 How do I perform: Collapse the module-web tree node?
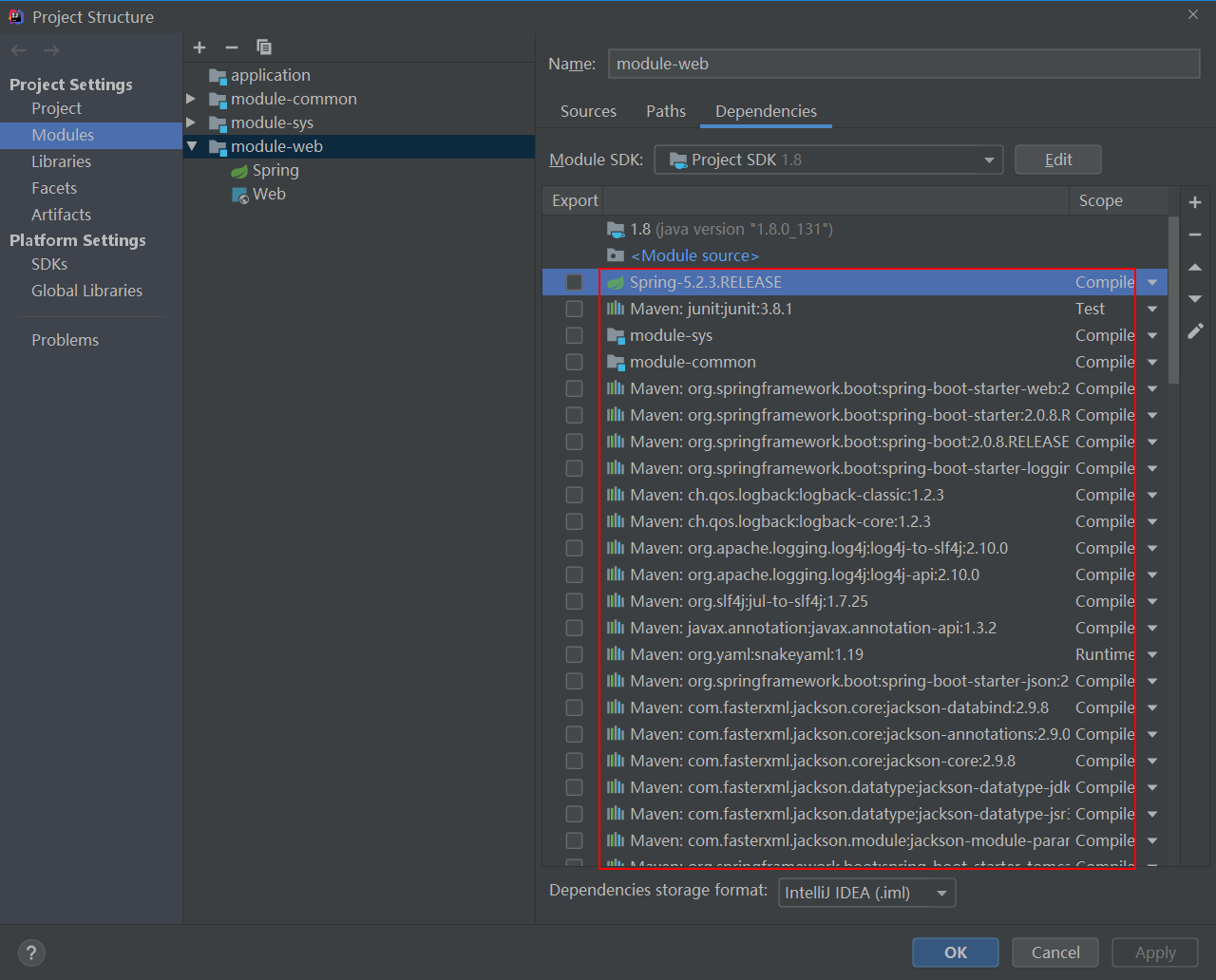coord(191,146)
